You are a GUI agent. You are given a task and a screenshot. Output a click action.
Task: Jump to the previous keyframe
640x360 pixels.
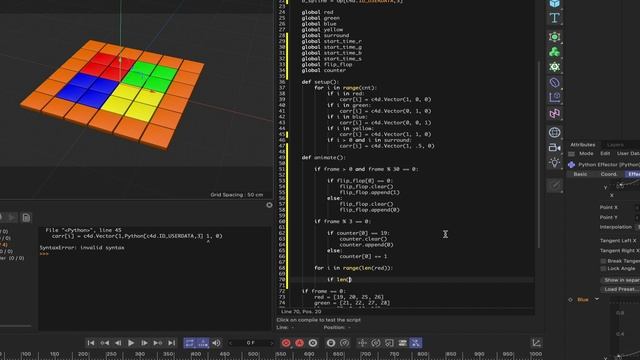coord(104,343)
